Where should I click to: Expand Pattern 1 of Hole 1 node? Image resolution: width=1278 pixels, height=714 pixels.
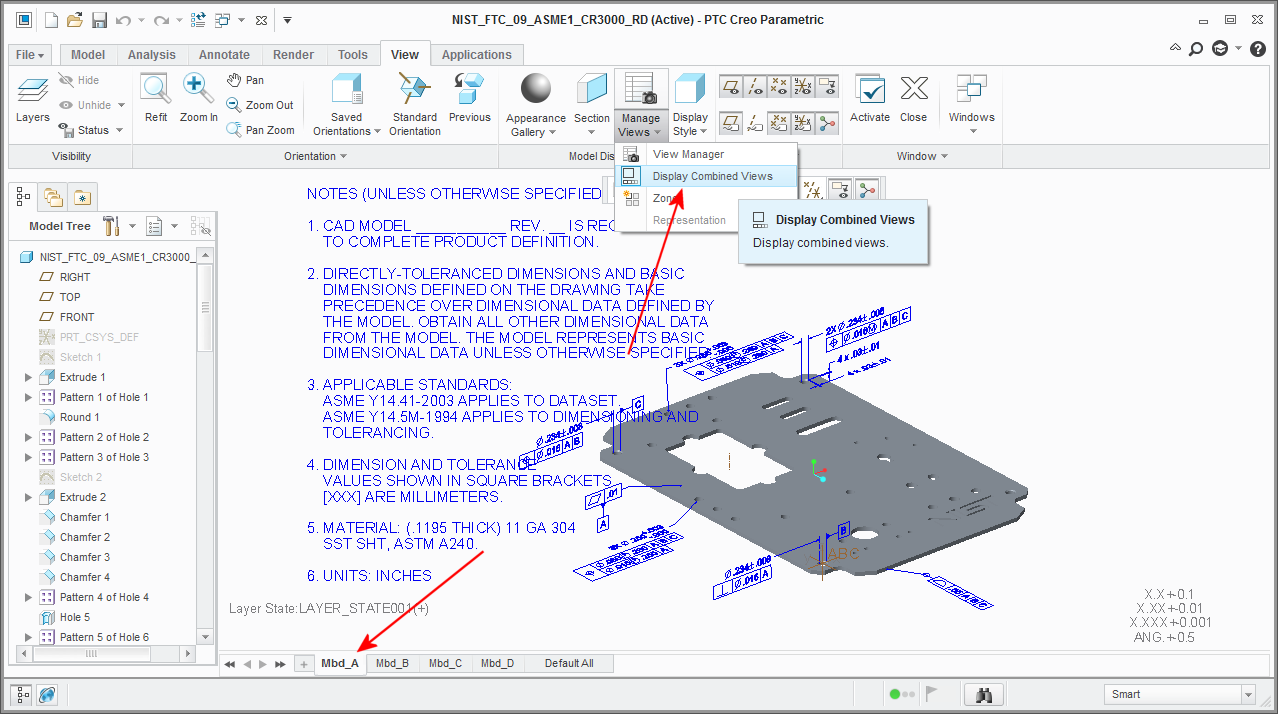coord(28,397)
